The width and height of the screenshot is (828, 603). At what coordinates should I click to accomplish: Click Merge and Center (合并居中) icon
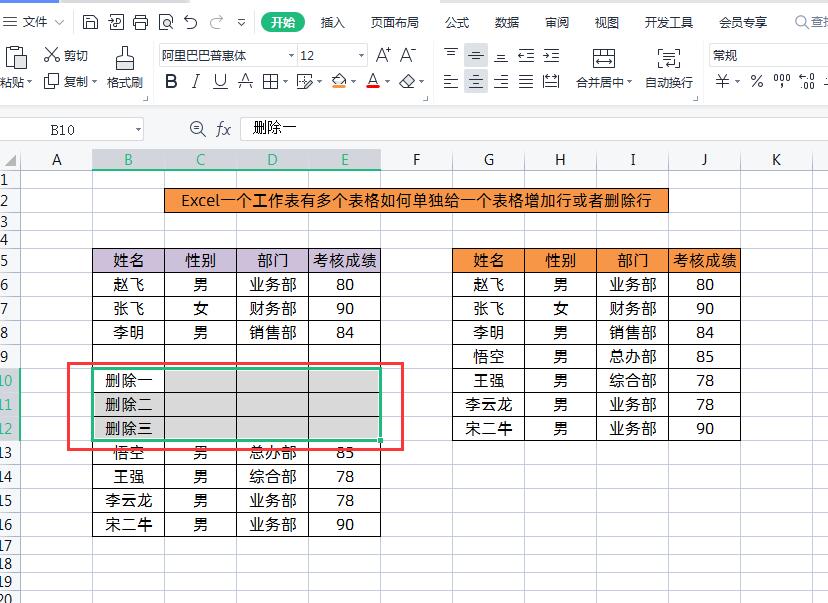[604, 58]
